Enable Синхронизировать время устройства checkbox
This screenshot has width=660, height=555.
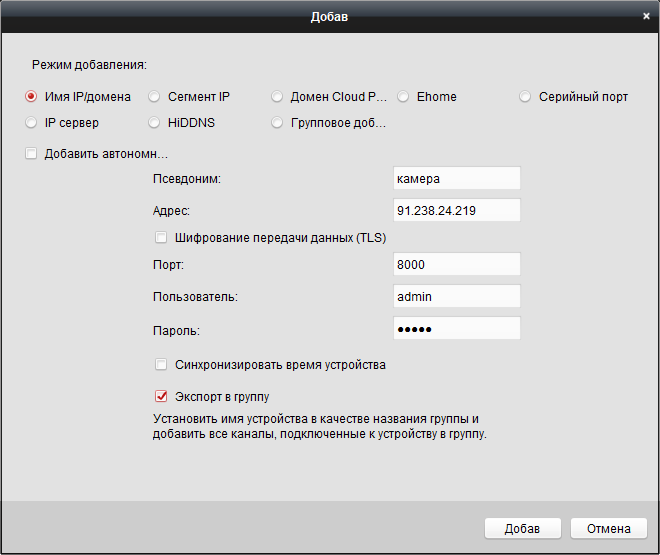pos(161,365)
